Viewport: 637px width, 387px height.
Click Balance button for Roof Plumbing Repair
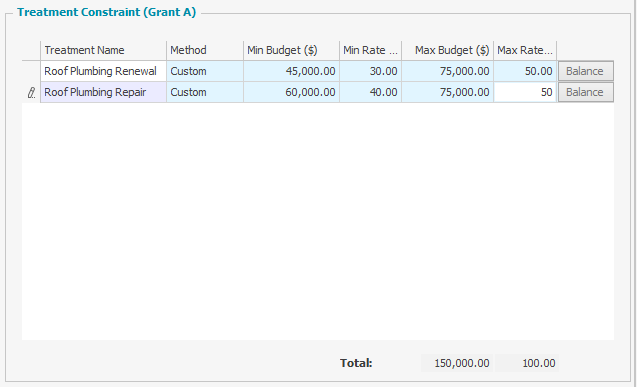(x=585, y=92)
